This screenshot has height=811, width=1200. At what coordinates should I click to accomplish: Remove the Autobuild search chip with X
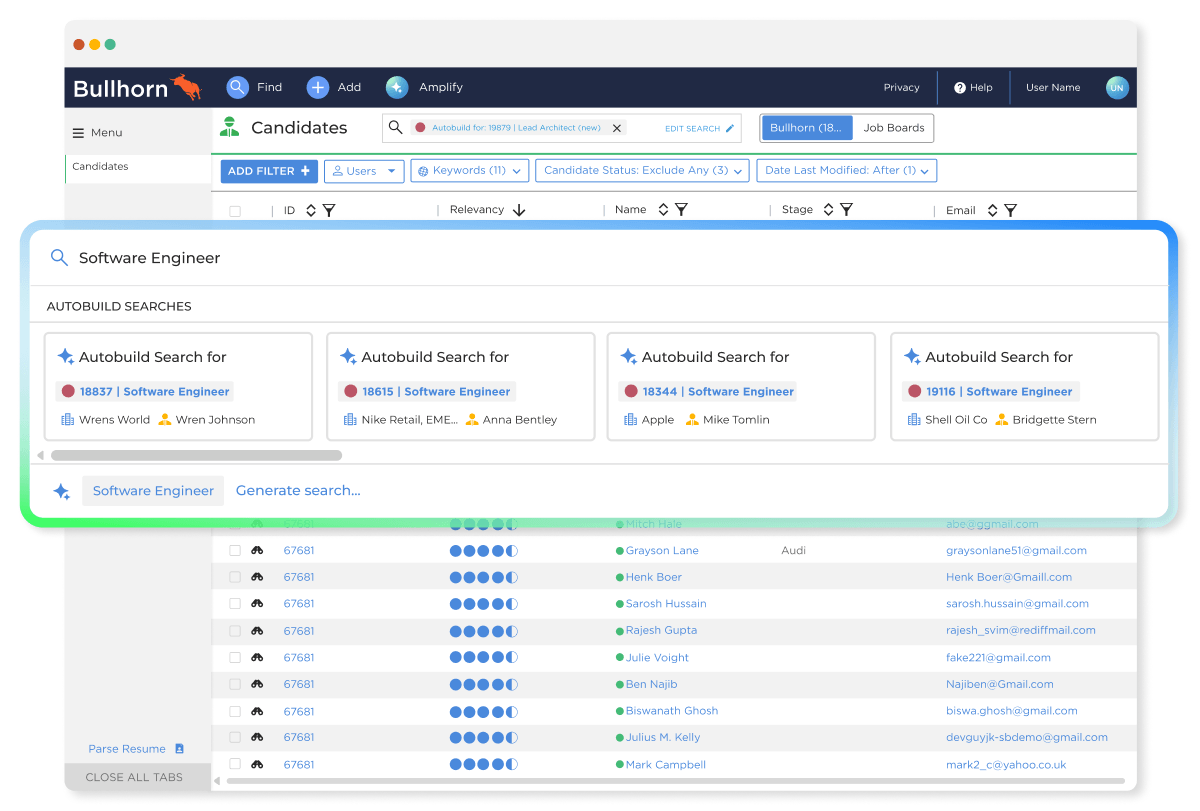617,128
